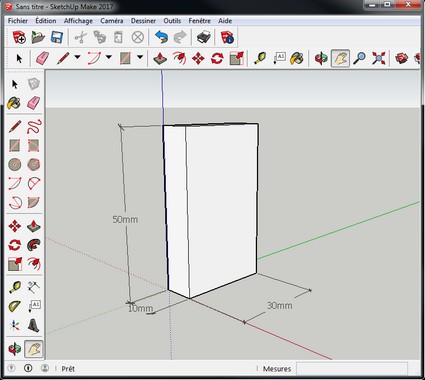
Task: Choose the Freehand tool in the Large Tool Set
Action: (x=34, y=127)
